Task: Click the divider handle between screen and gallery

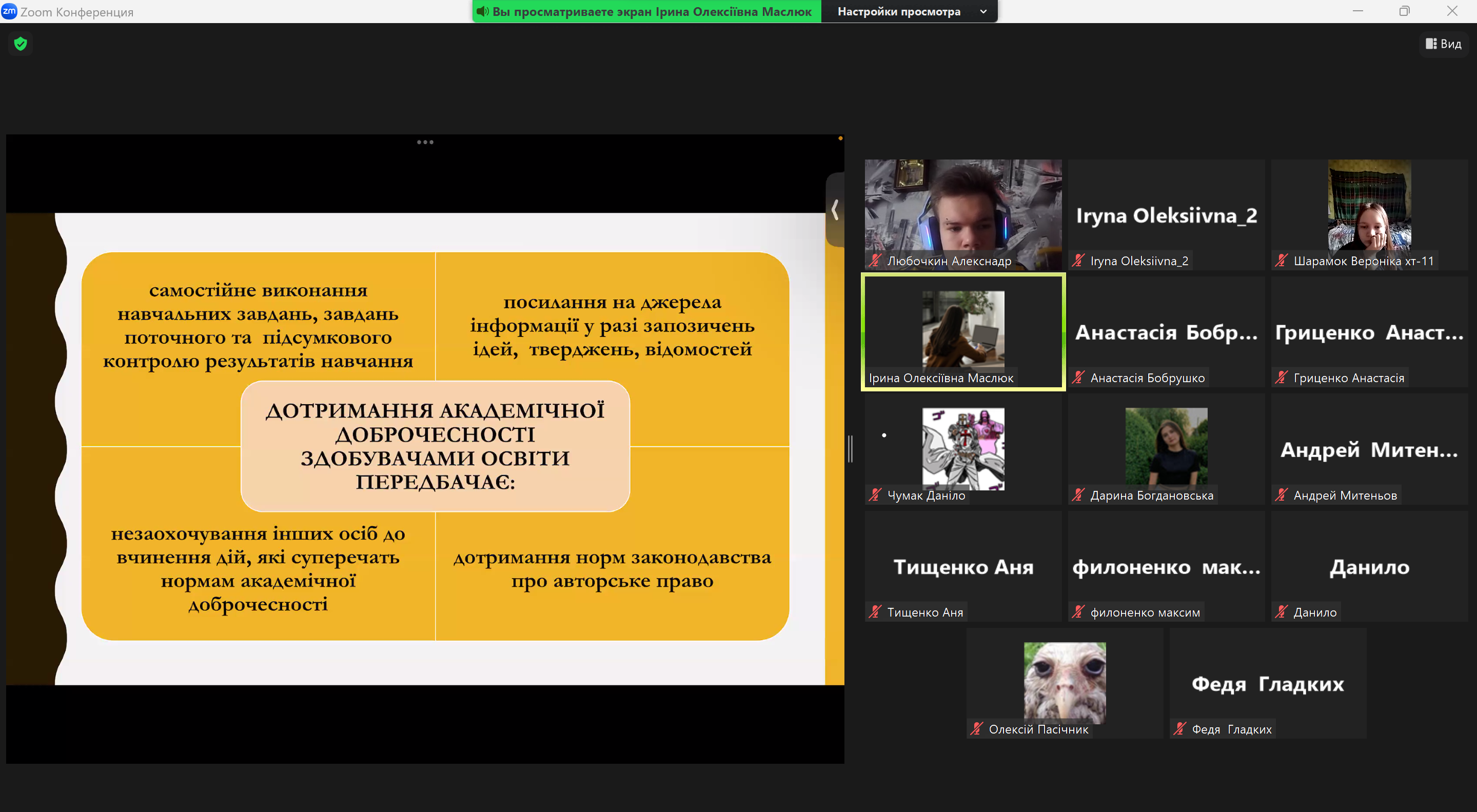Action: 850,448
